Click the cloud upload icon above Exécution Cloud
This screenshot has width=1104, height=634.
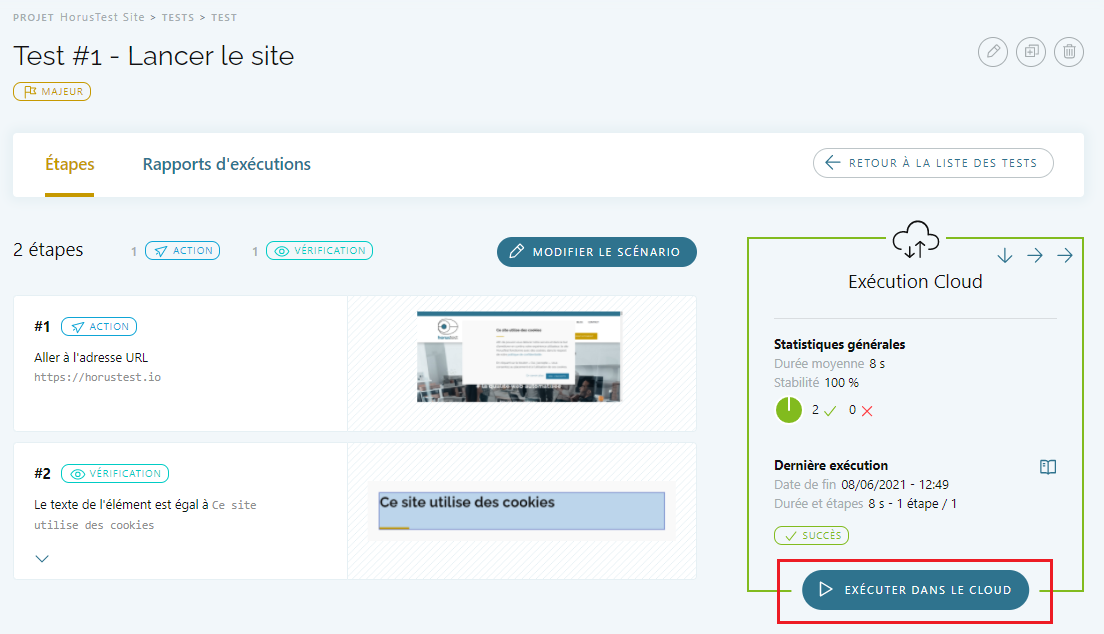pyautogui.click(x=916, y=240)
